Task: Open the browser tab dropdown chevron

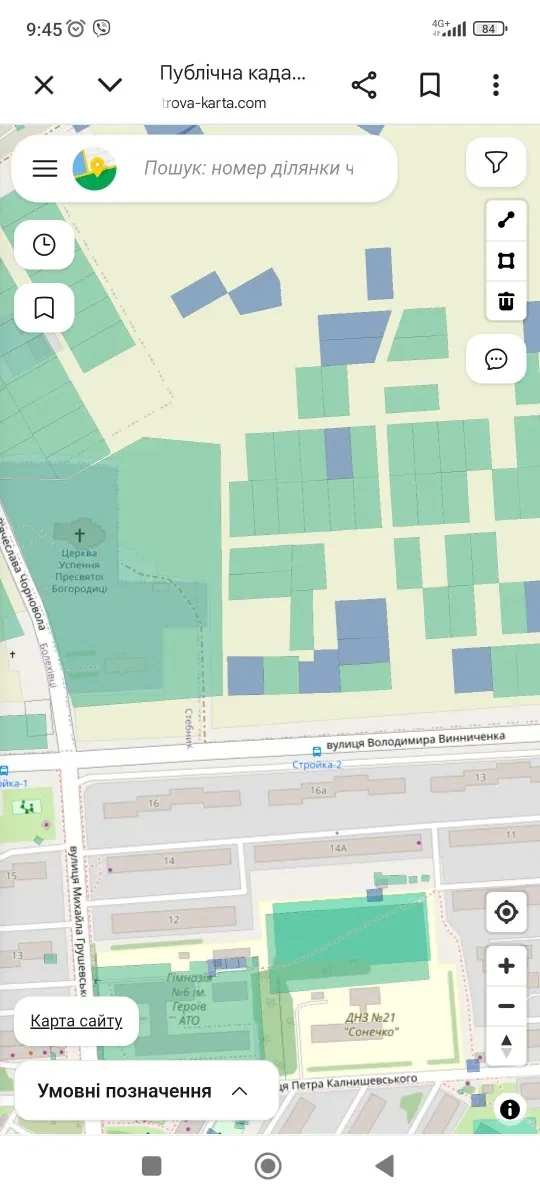Action: (x=110, y=85)
